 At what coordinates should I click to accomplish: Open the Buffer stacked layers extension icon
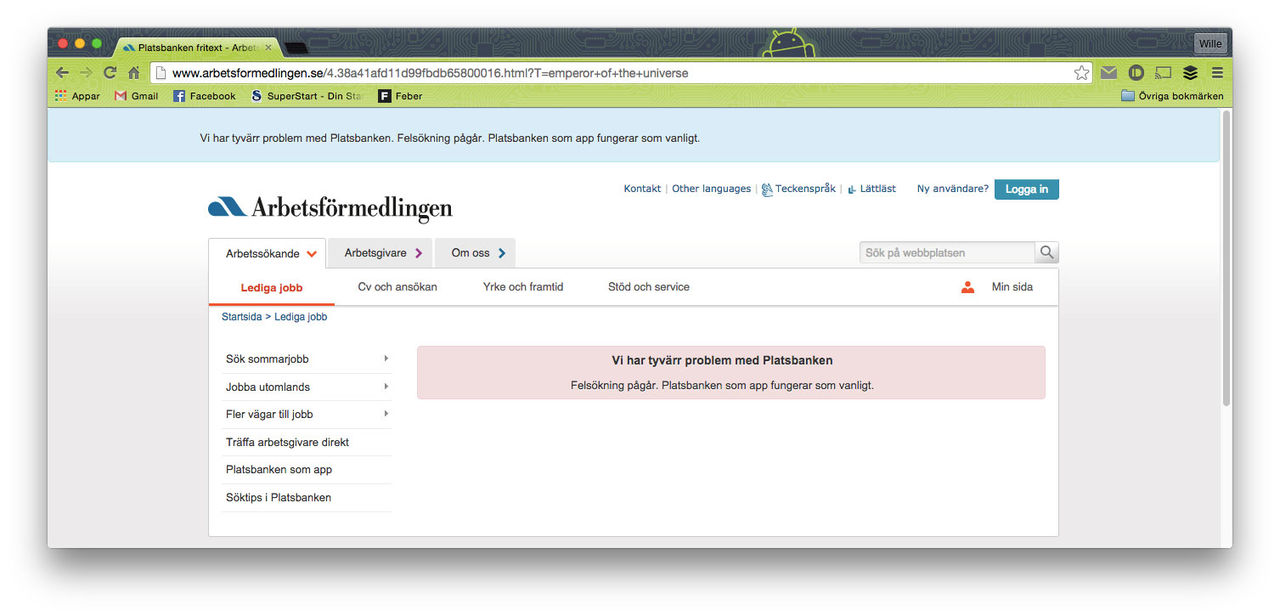click(1190, 73)
